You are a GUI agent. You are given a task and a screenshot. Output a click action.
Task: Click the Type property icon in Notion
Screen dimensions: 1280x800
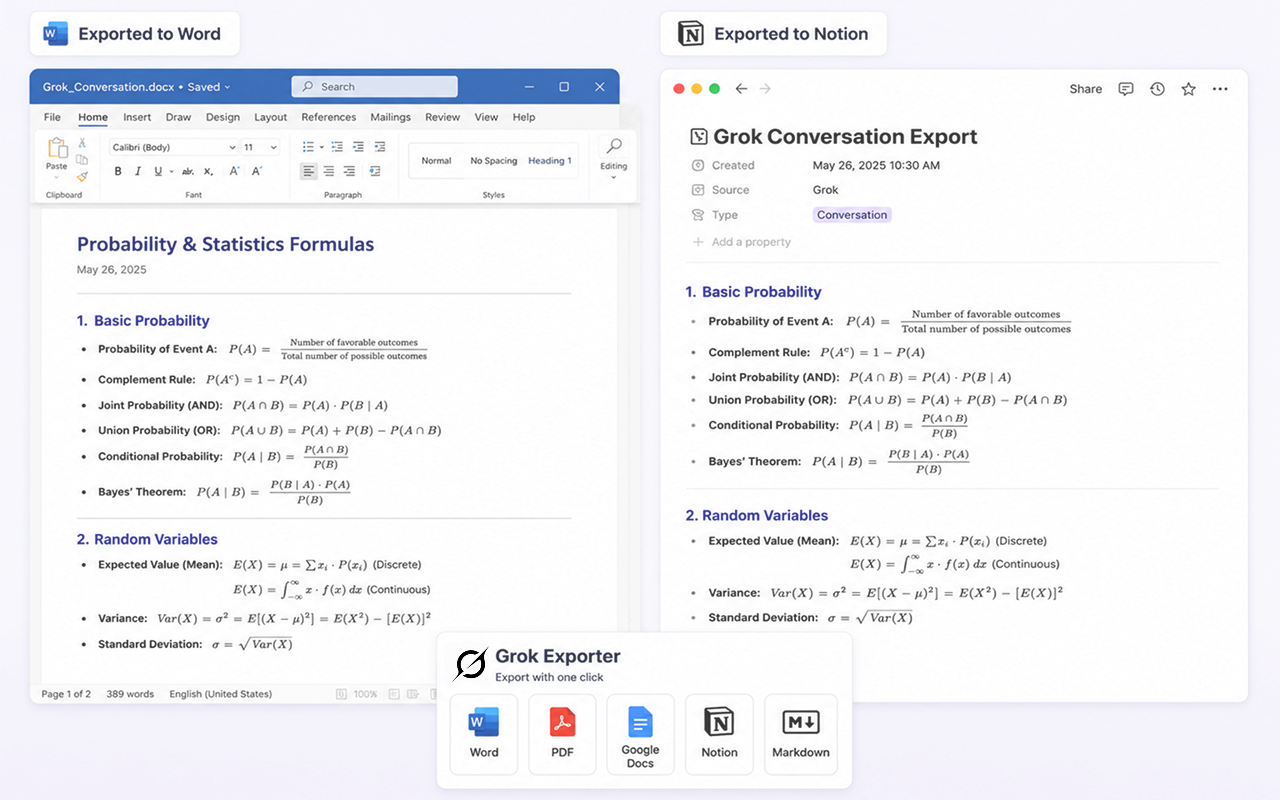click(698, 215)
